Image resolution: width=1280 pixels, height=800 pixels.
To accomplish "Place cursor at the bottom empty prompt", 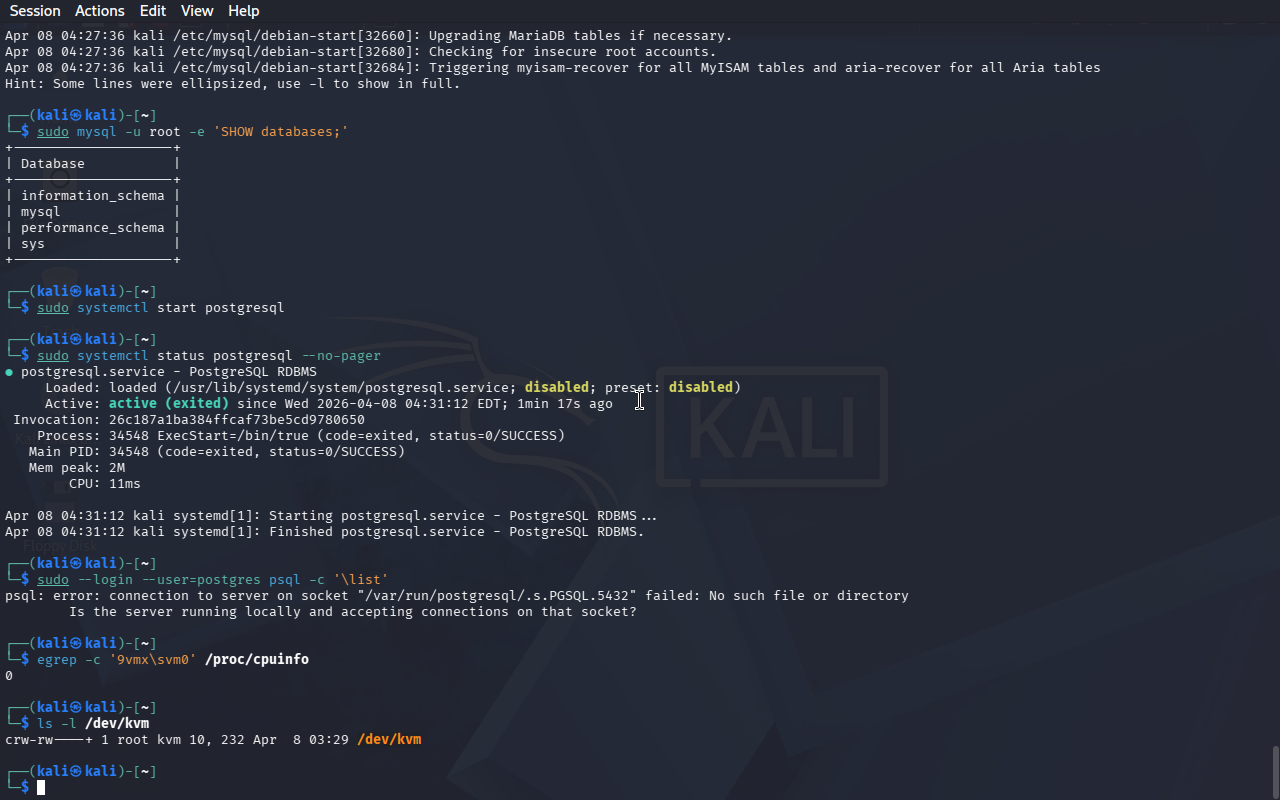I will click(41, 788).
